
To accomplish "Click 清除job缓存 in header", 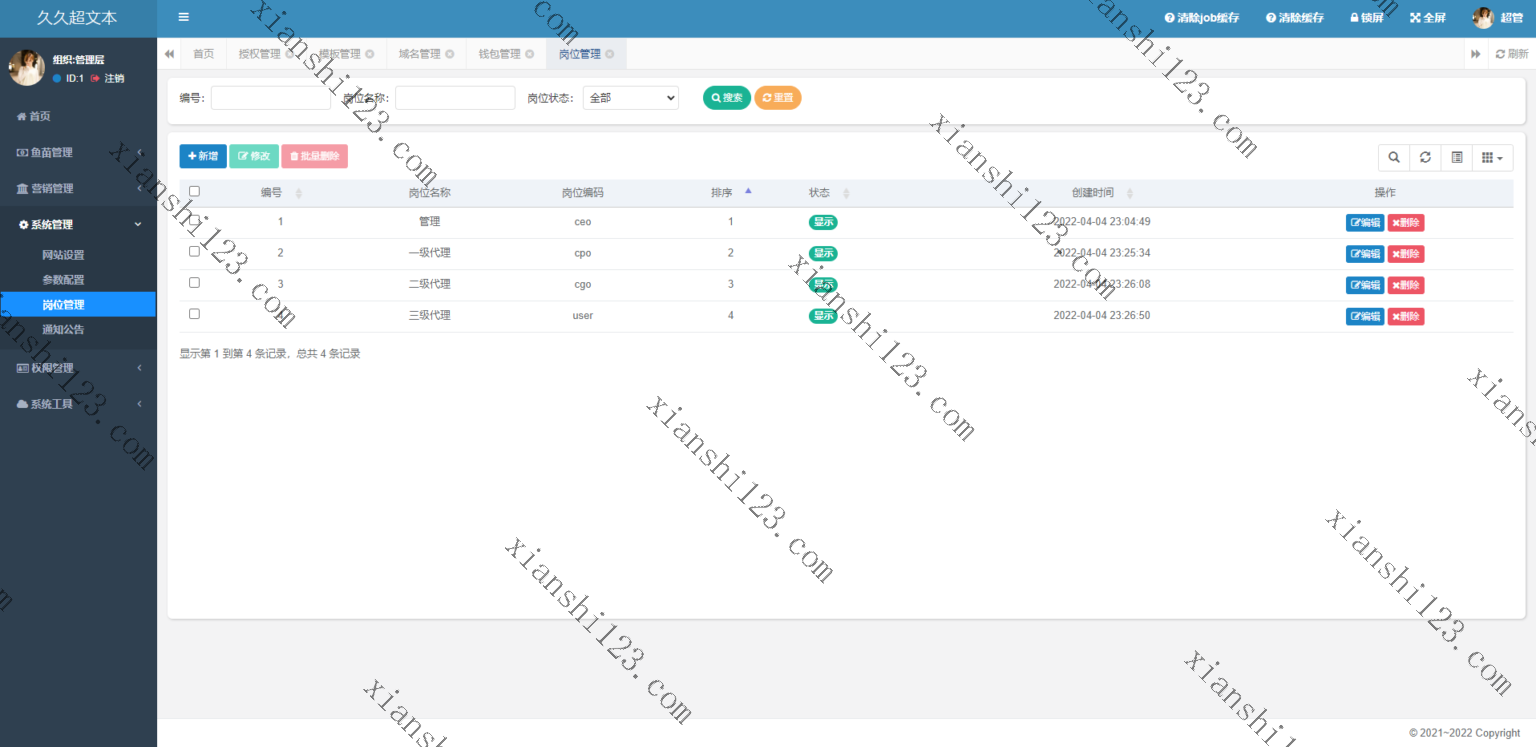I will coord(1202,18).
